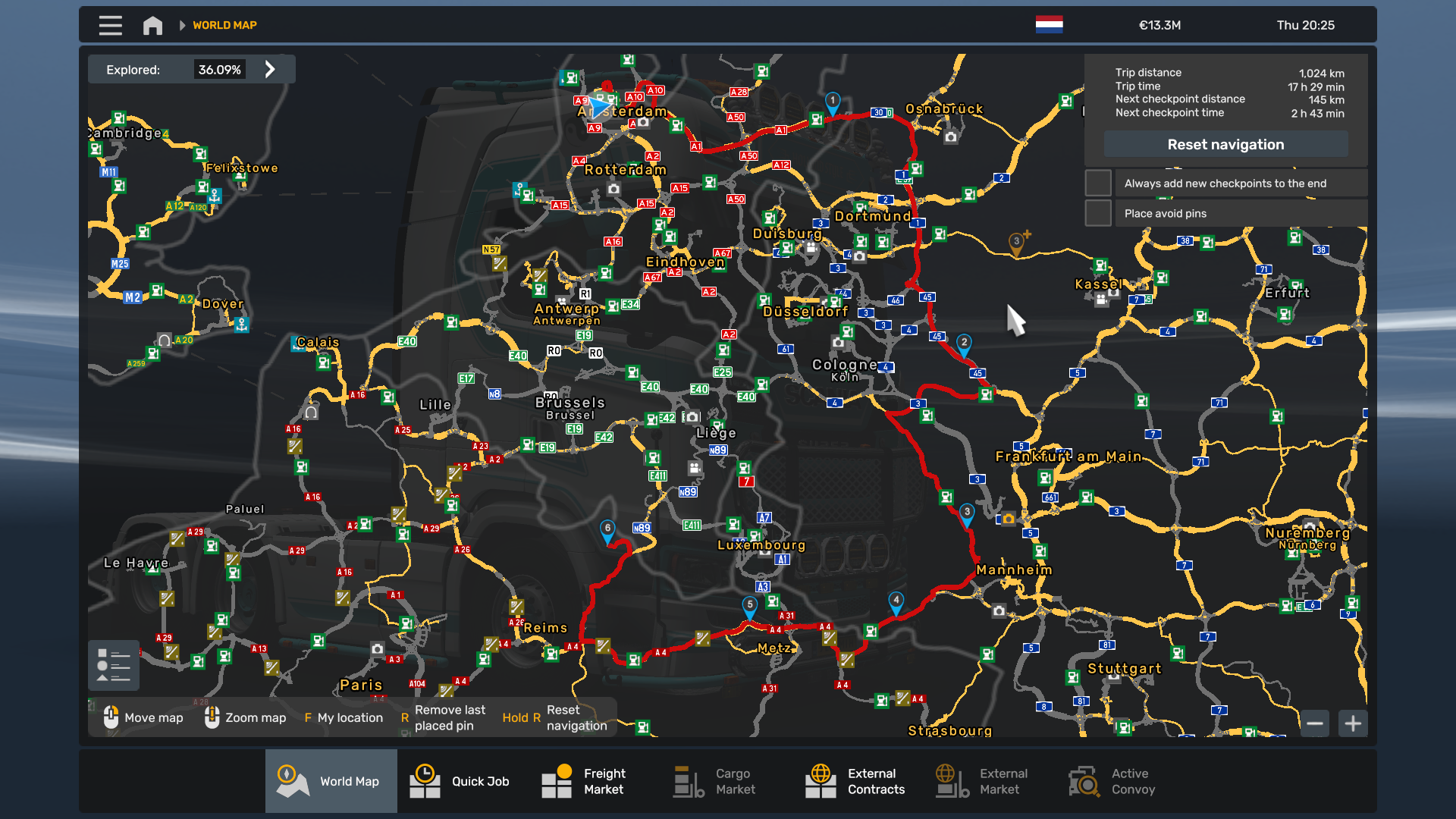Click garage icon near Frankfurt
Viewport: 1456px width, 819px height.
1009,519
